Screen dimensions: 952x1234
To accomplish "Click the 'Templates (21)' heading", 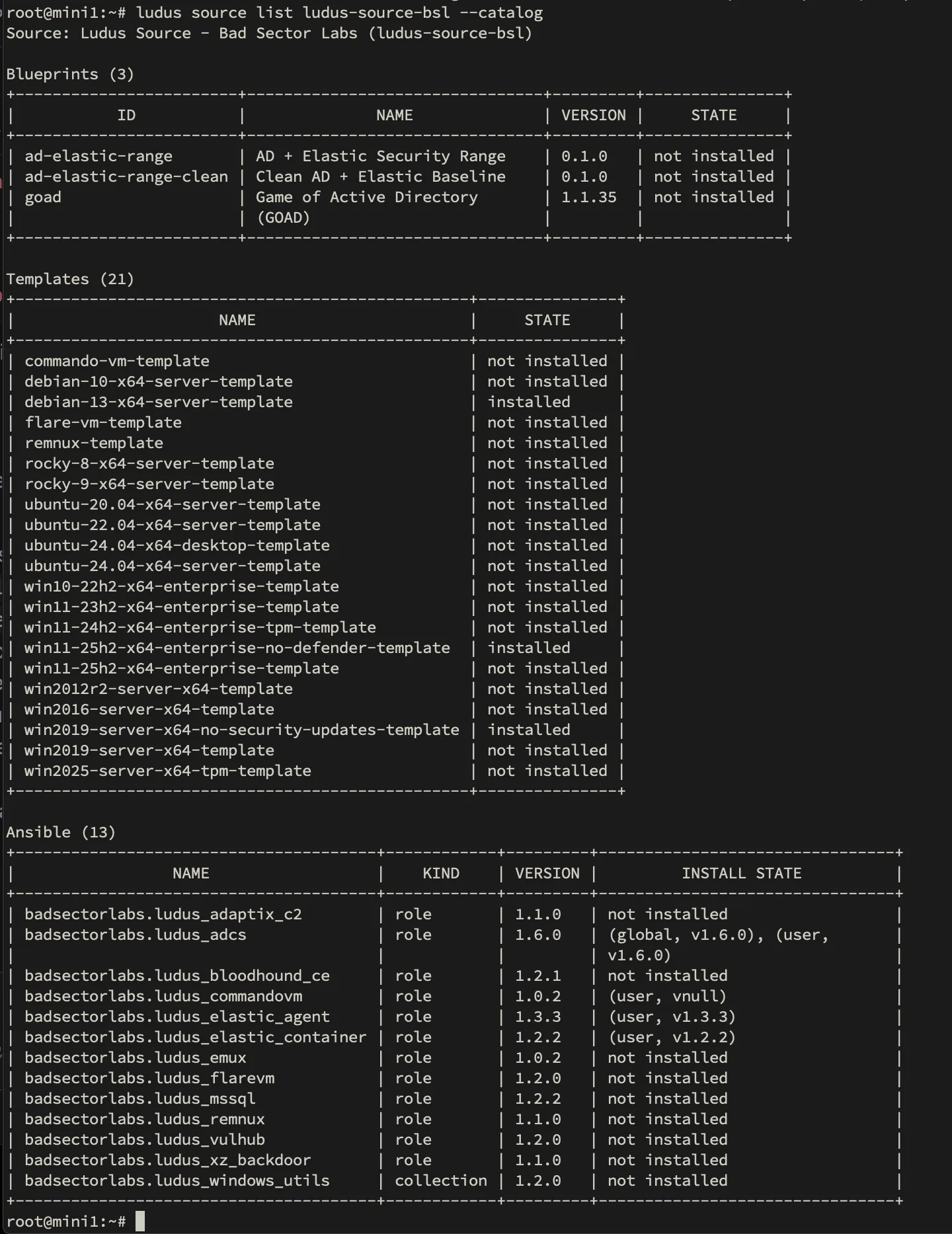I will coord(70,280).
